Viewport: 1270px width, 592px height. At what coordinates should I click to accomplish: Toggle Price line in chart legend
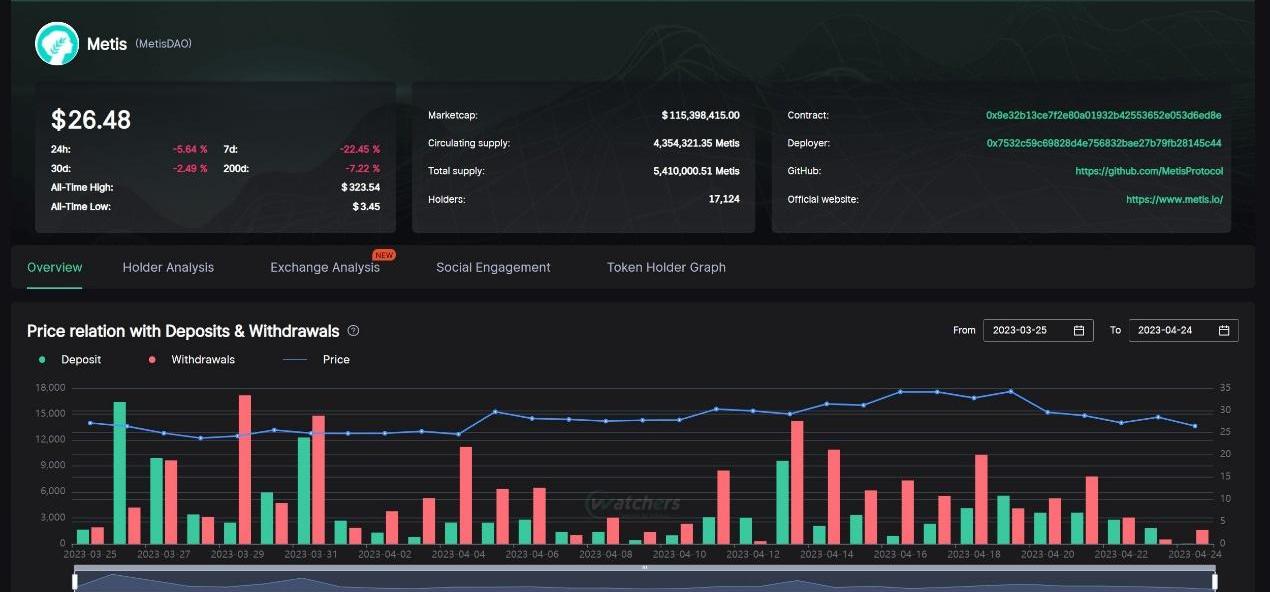coord(316,359)
